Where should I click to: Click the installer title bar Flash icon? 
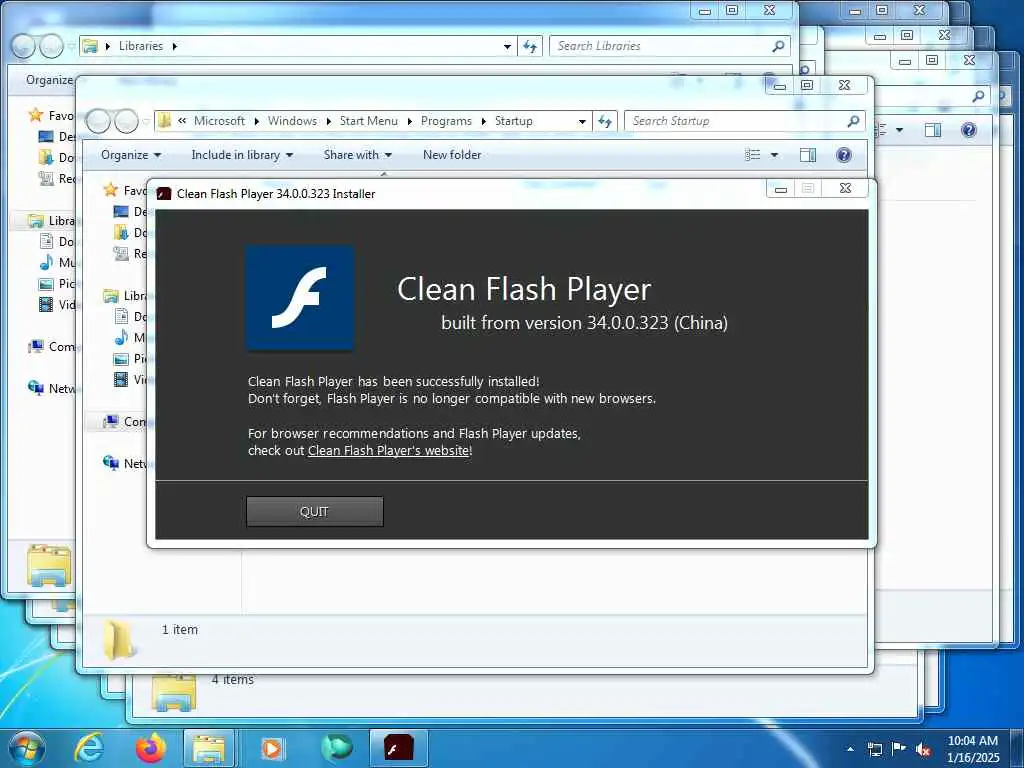click(164, 193)
